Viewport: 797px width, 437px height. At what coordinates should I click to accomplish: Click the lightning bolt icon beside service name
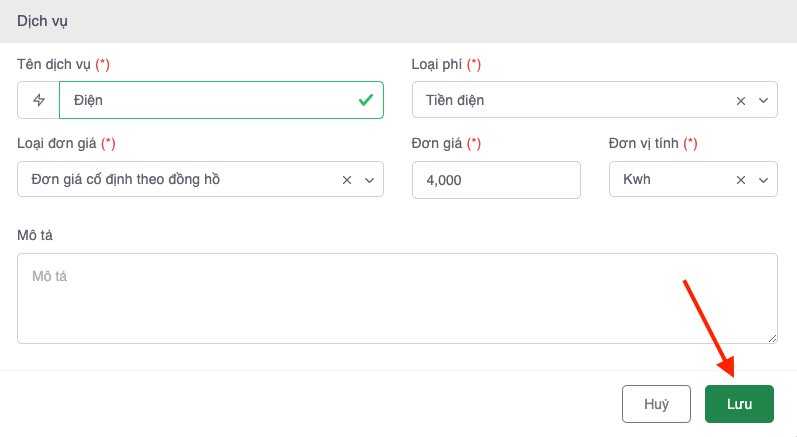pyautogui.click(x=39, y=100)
